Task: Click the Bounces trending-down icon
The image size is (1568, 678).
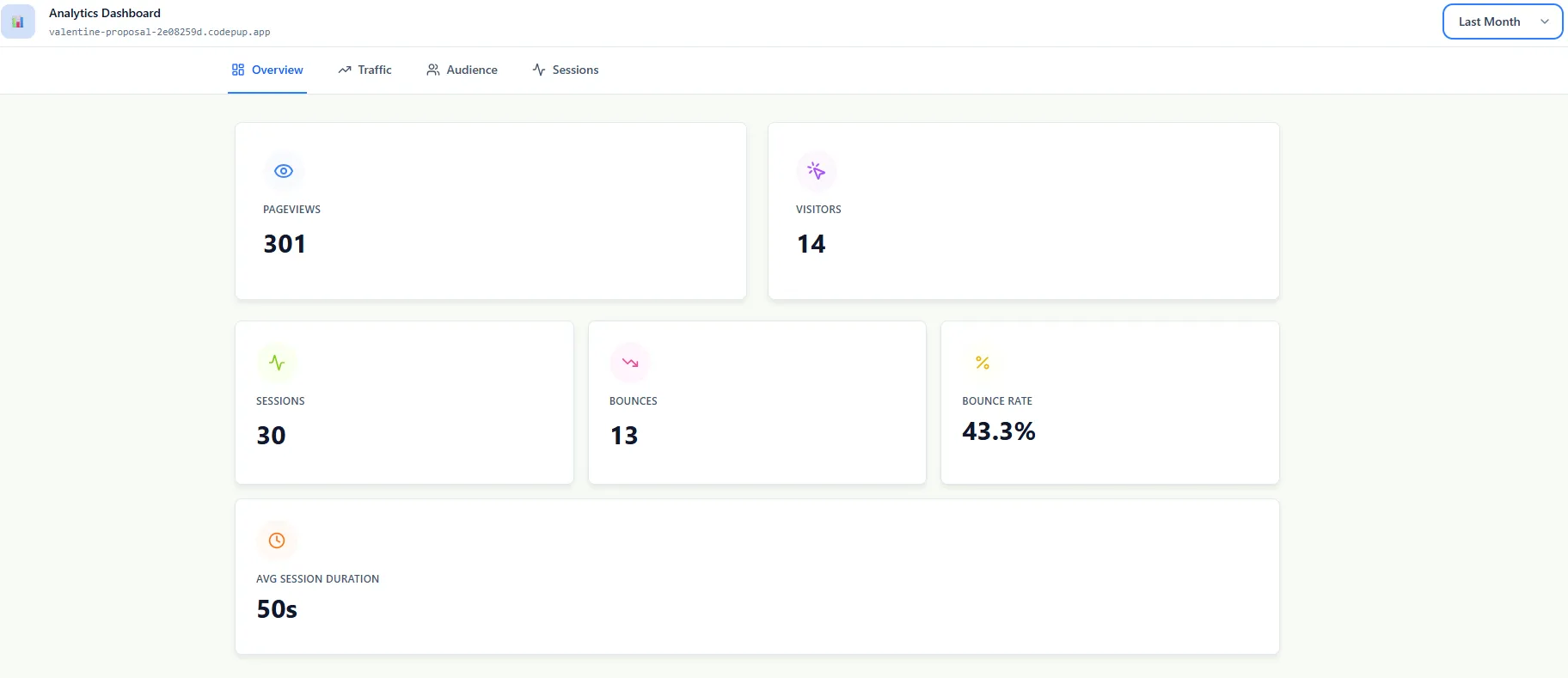Action: click(630, 363)
